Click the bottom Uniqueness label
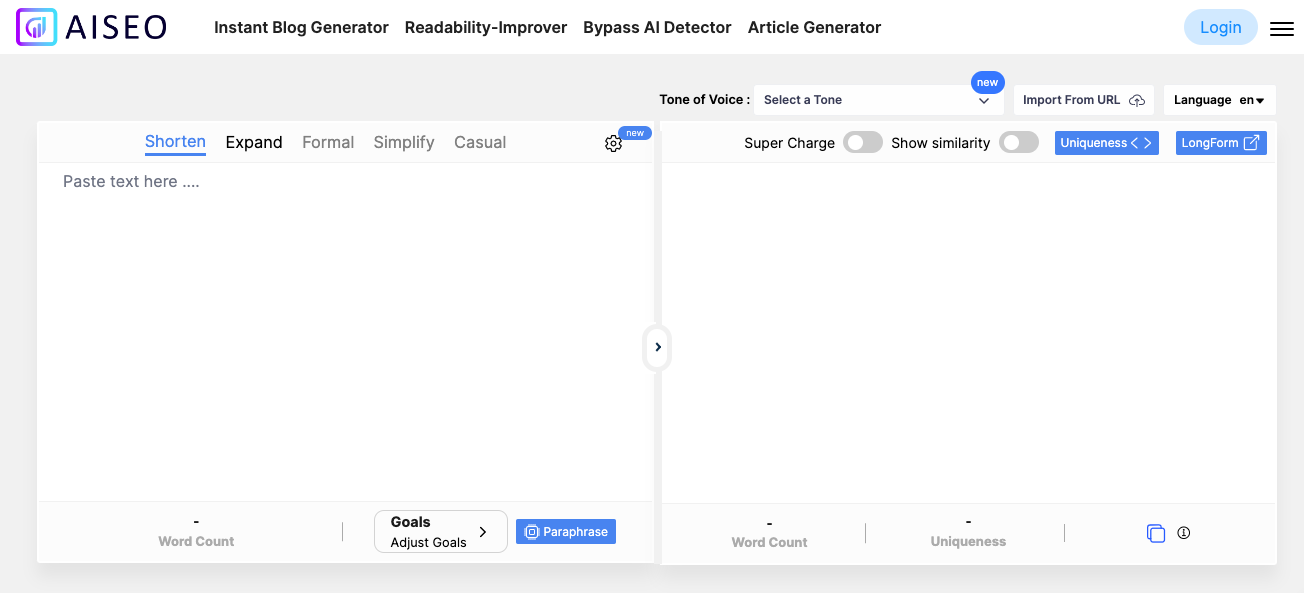1304x593 pixels. click(968, 541)
